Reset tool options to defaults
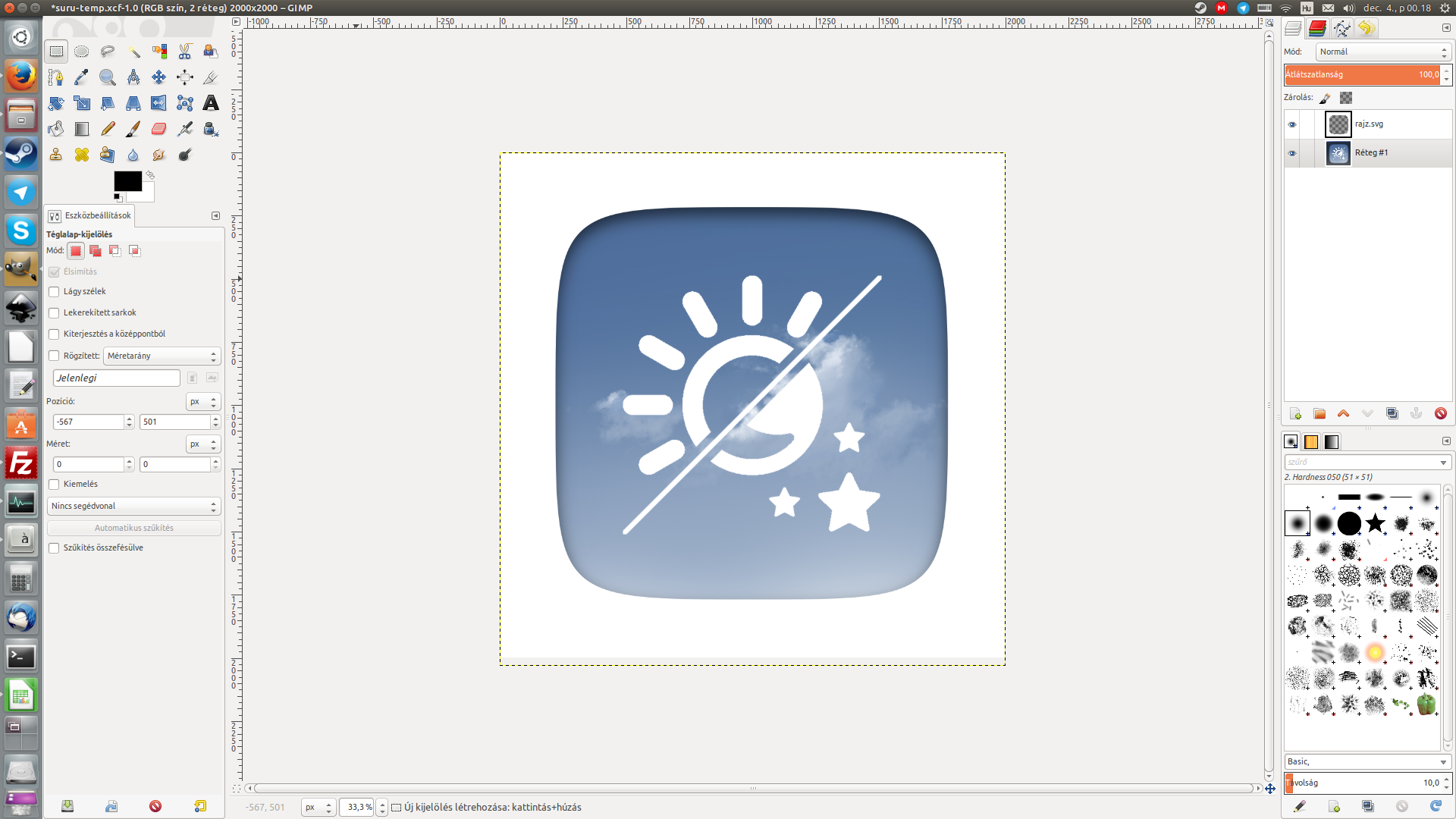 pos(200,806)
